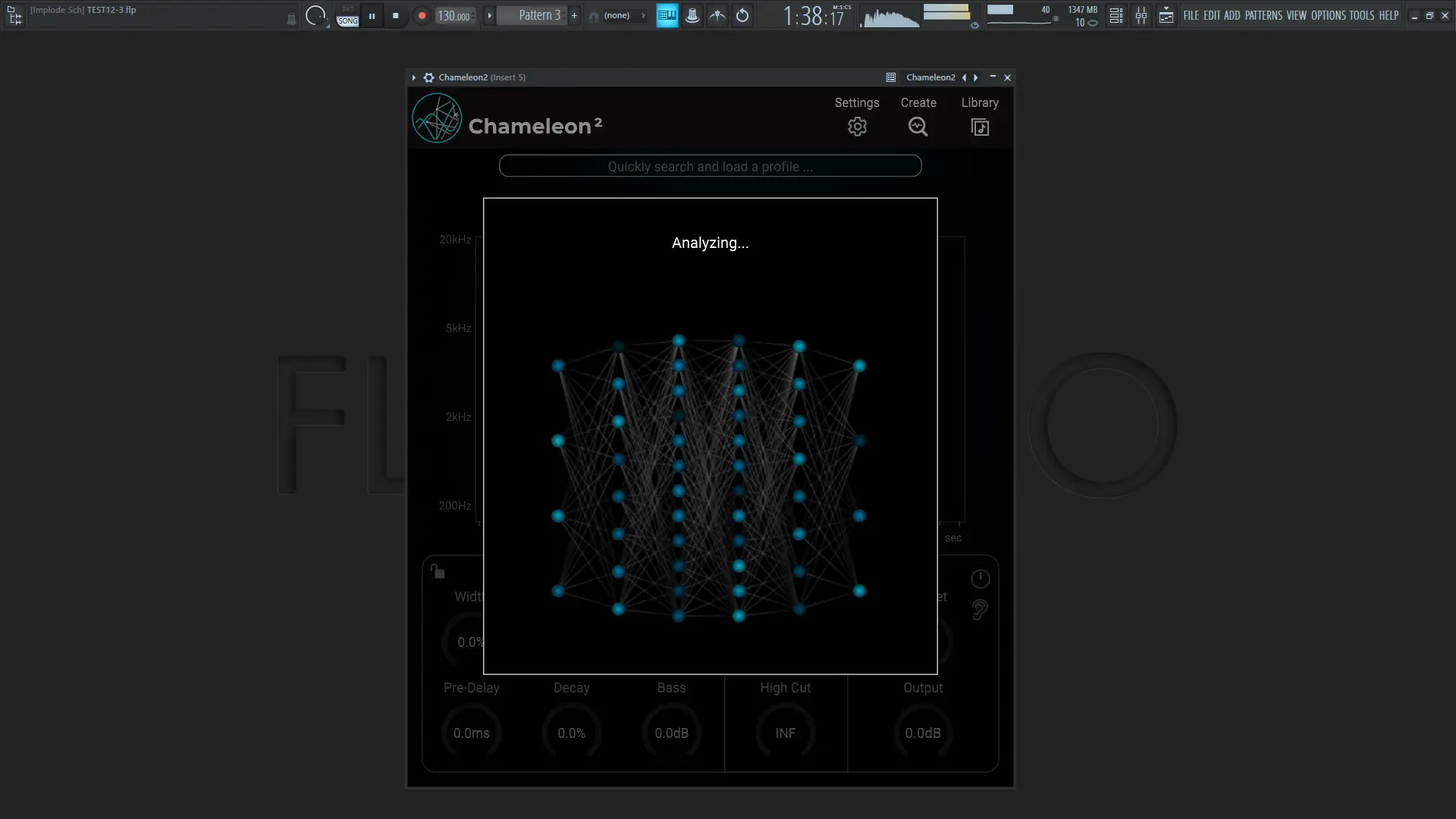The image size is (1456, 819).
Task: Expand plugin options arrow beside Chameleon2 title
Action: click(414, 77)
